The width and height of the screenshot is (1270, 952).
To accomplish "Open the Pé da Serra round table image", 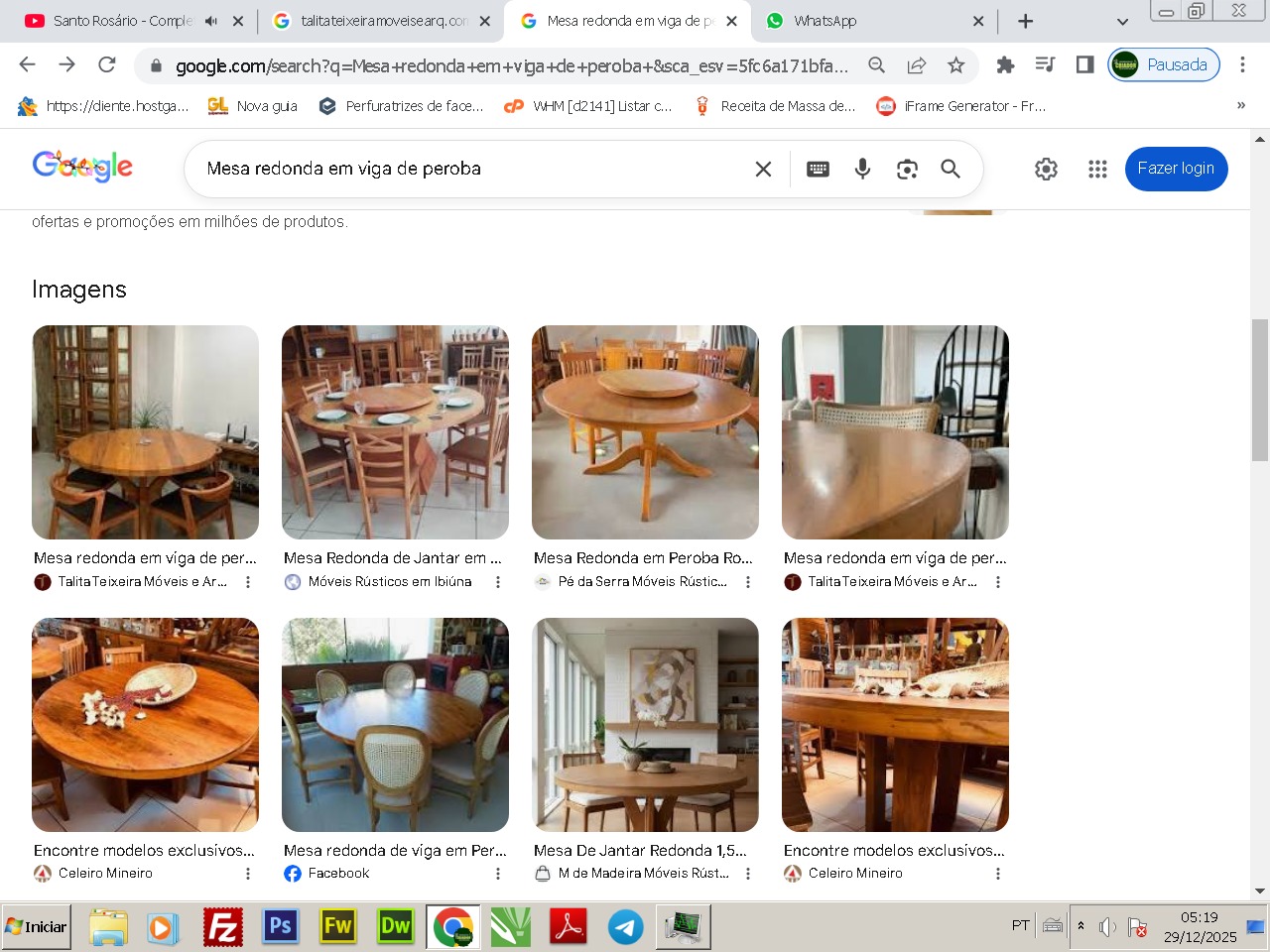I will tap(645, 432).
